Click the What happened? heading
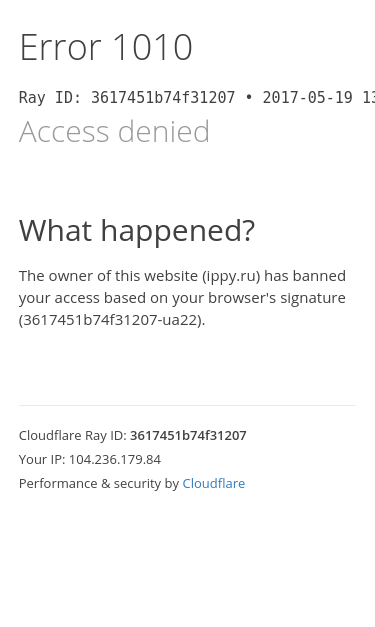The height and width of the screenshot is (627, 375). coord(137,231)
